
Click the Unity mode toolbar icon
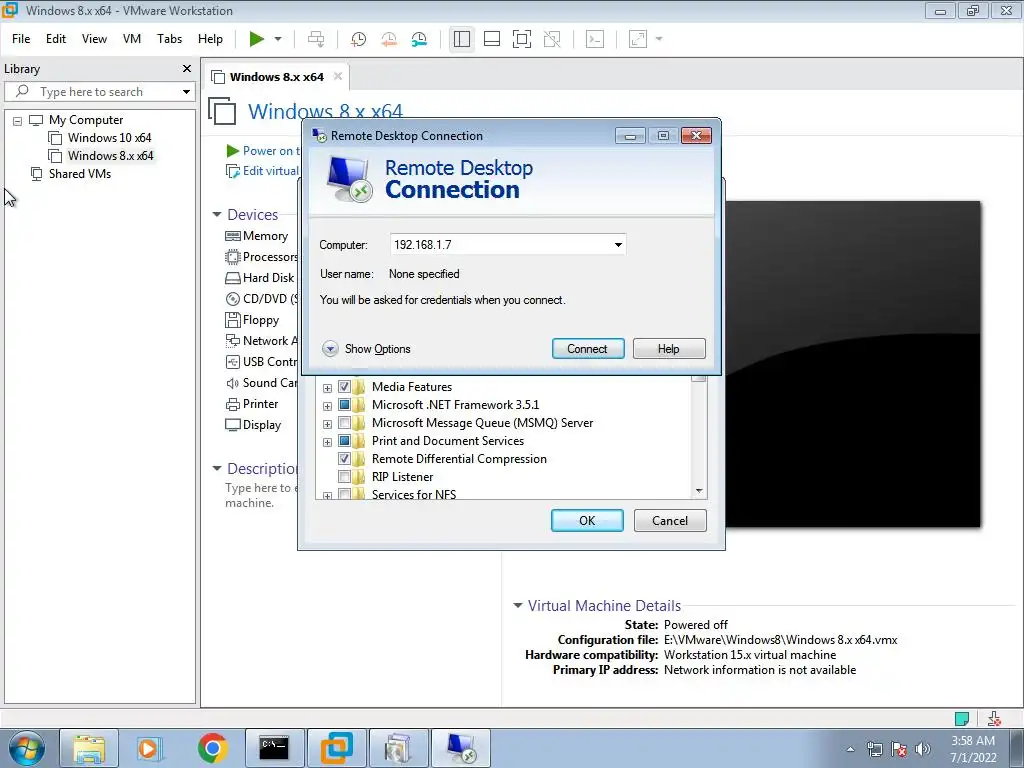[552, 39]
